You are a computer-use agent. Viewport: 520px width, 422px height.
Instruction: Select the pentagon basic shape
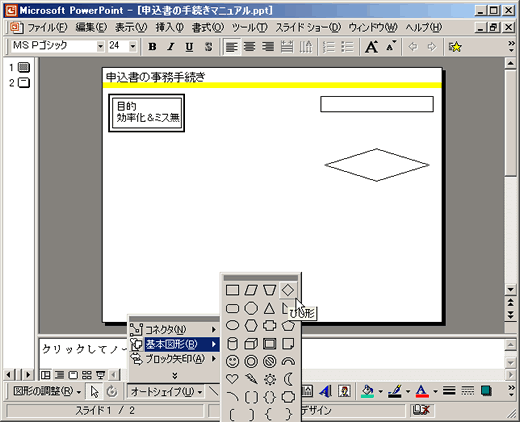(288, 325)
